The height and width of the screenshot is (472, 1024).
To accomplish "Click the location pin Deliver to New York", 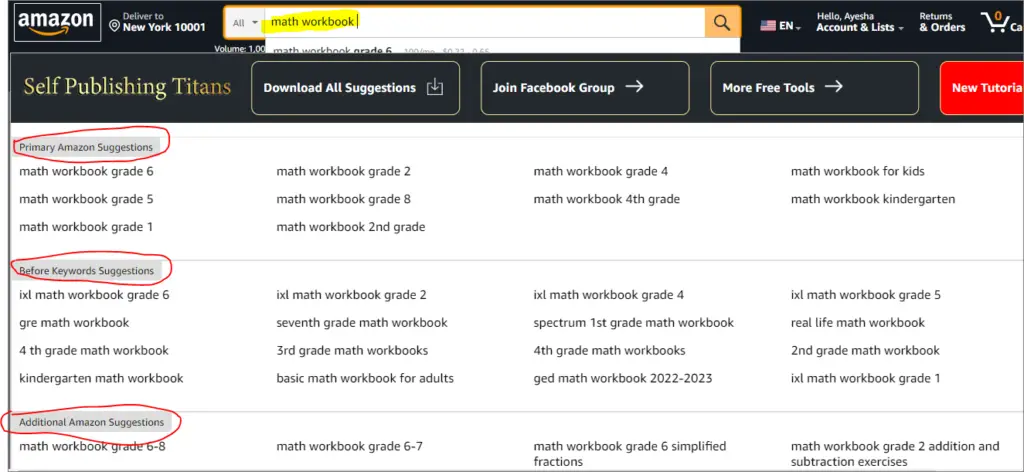I will click(157, 22).
